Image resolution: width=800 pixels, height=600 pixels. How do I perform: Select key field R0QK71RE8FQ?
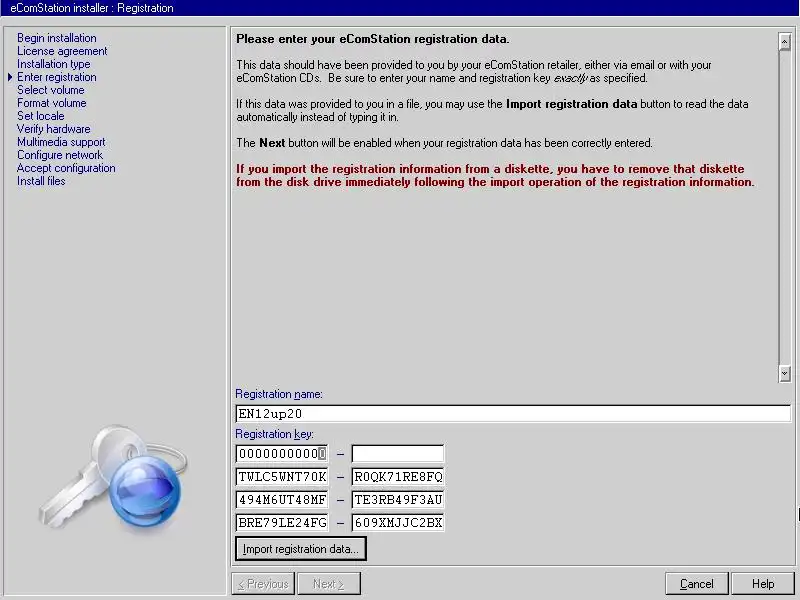397,477
